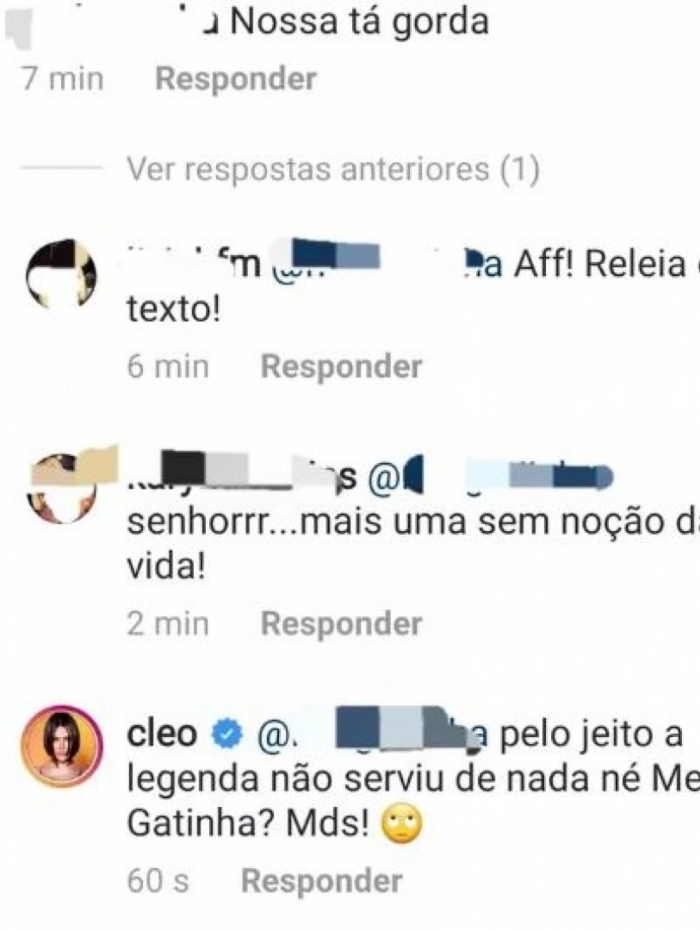Click Responder under the 6 min comment
700x931 pixels.
341,366
